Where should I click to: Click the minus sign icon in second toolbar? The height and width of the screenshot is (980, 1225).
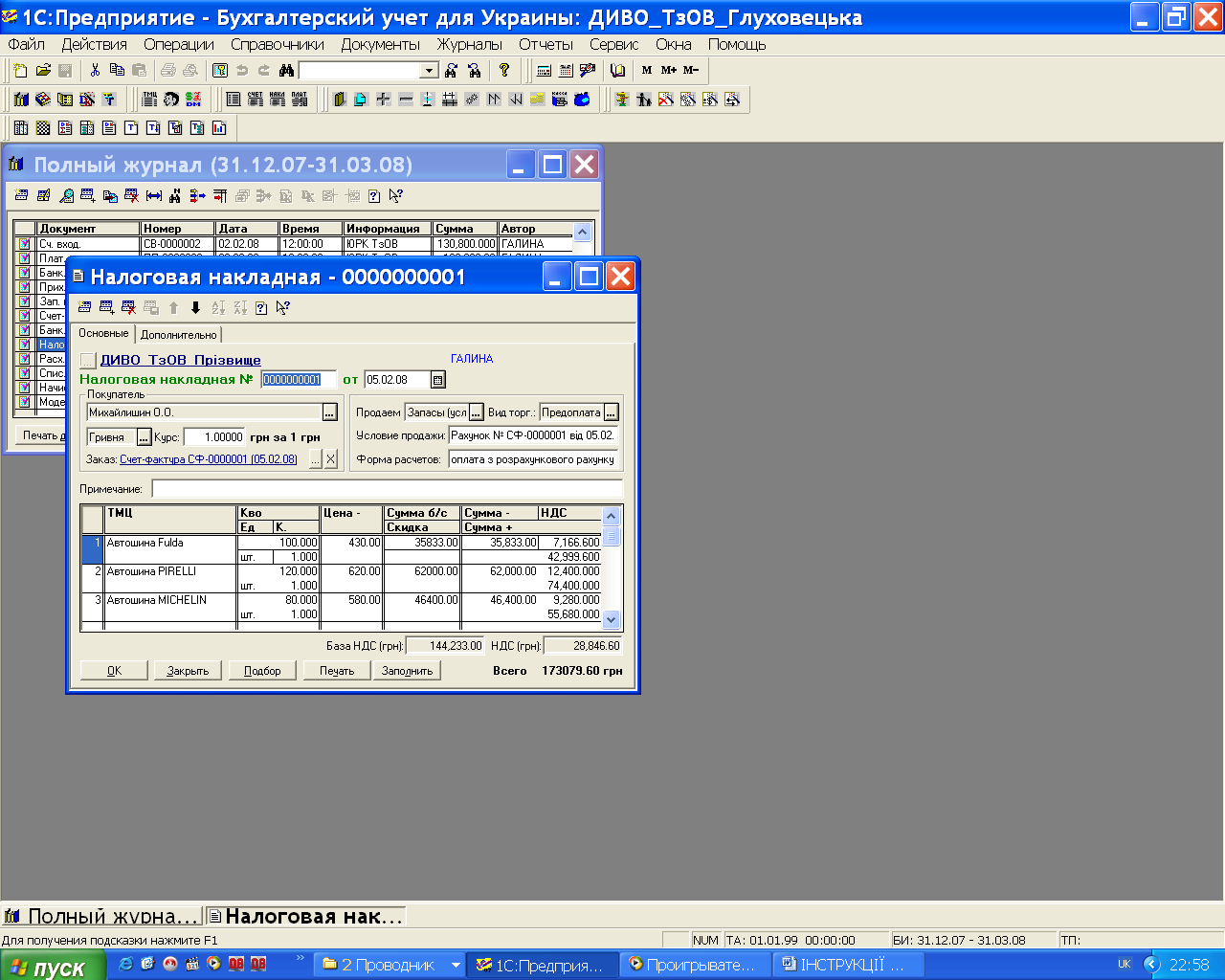405,99
